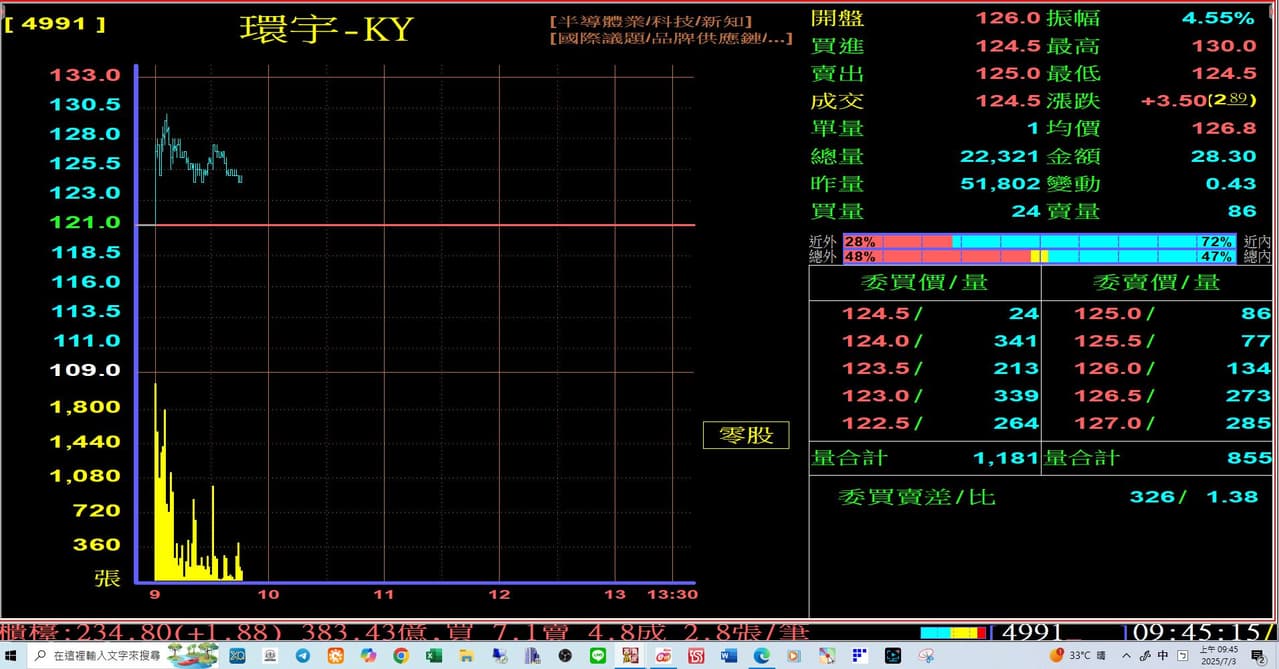This screenshot has width=1279, height=669.
Task: Open the blue grid app taskbar icon
Action: [x=859, y=657]
